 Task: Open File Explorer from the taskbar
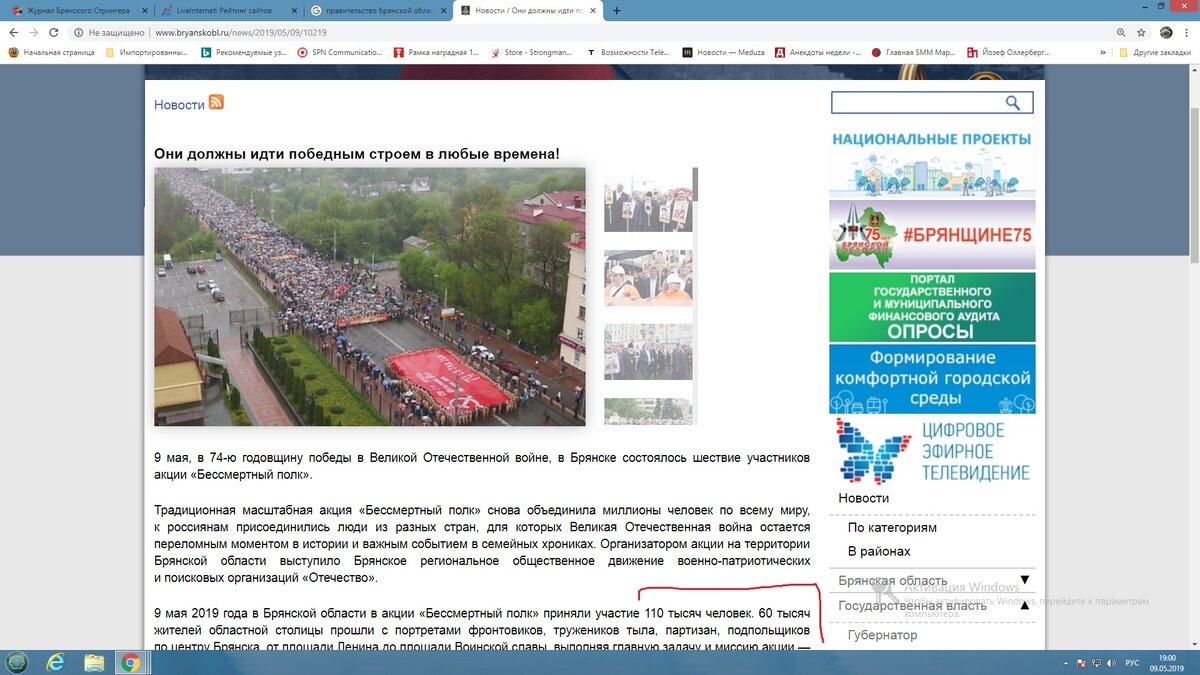point(94,662)
